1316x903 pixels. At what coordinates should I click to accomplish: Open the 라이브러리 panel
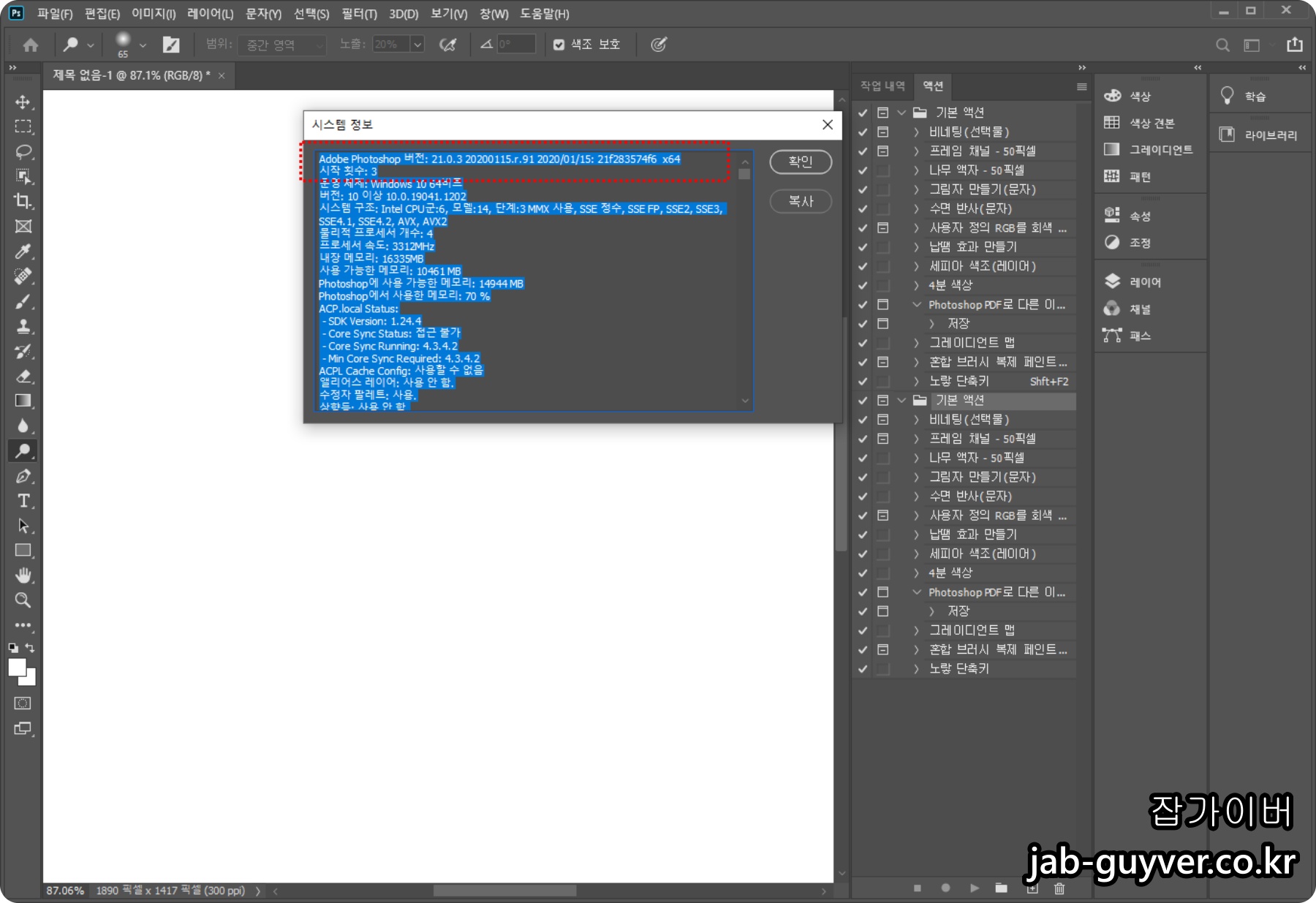tap(1259, 135)
